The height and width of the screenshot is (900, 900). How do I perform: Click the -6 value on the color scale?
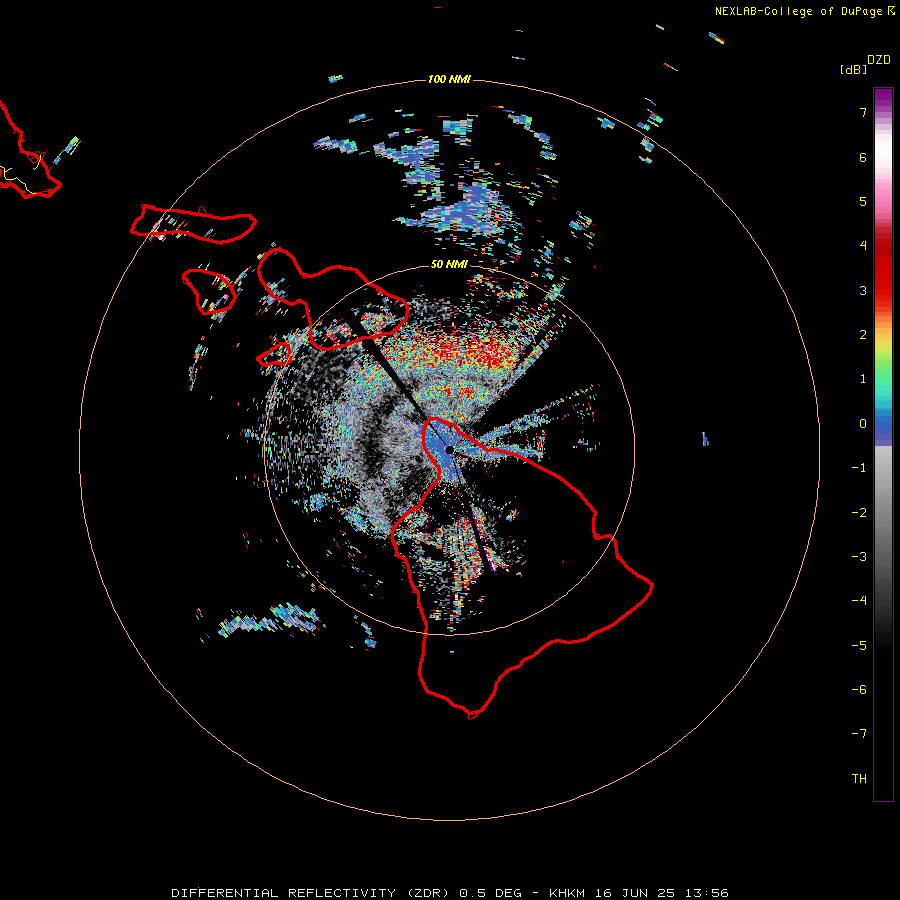point(859,690)
